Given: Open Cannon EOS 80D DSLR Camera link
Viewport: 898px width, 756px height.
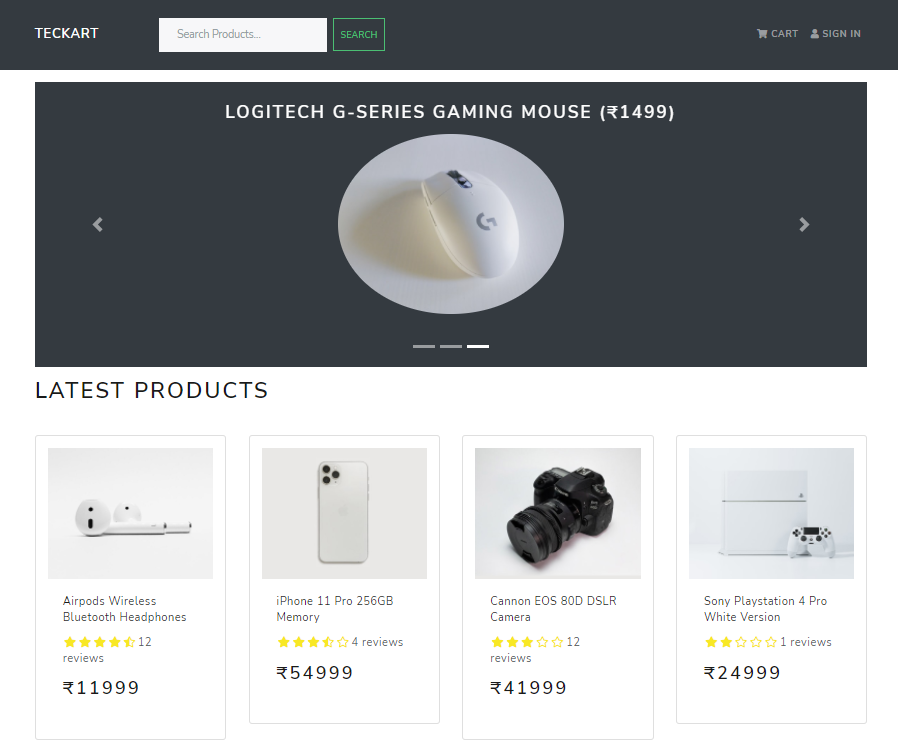Looking at the screenshot, I should pyautogui.click(x=553, y=609).
